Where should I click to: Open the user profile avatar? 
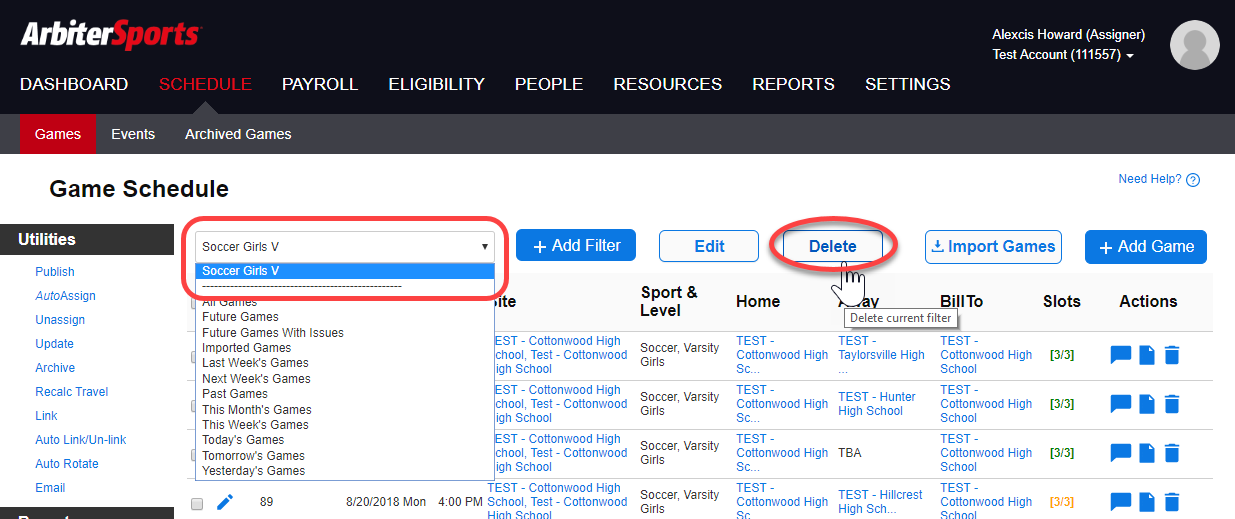[x=1194, y=45]
